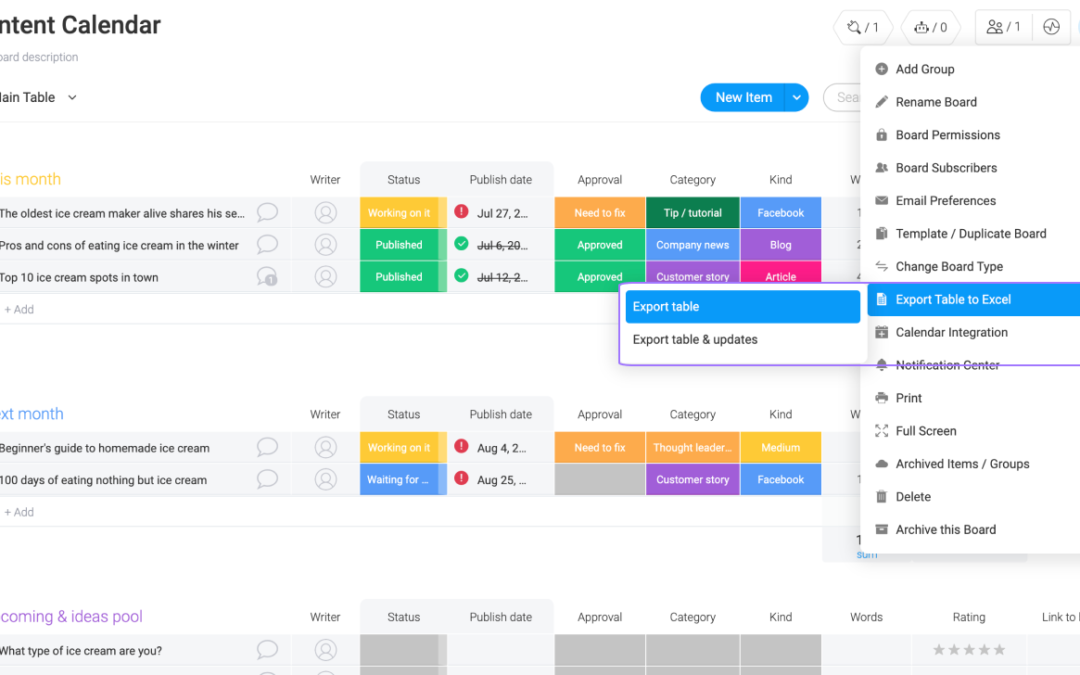The image size is (1080, 675).
Task: Assign writer avatar for Beginner's guide row
Action: pyautogui.click(x=326, y=448)
